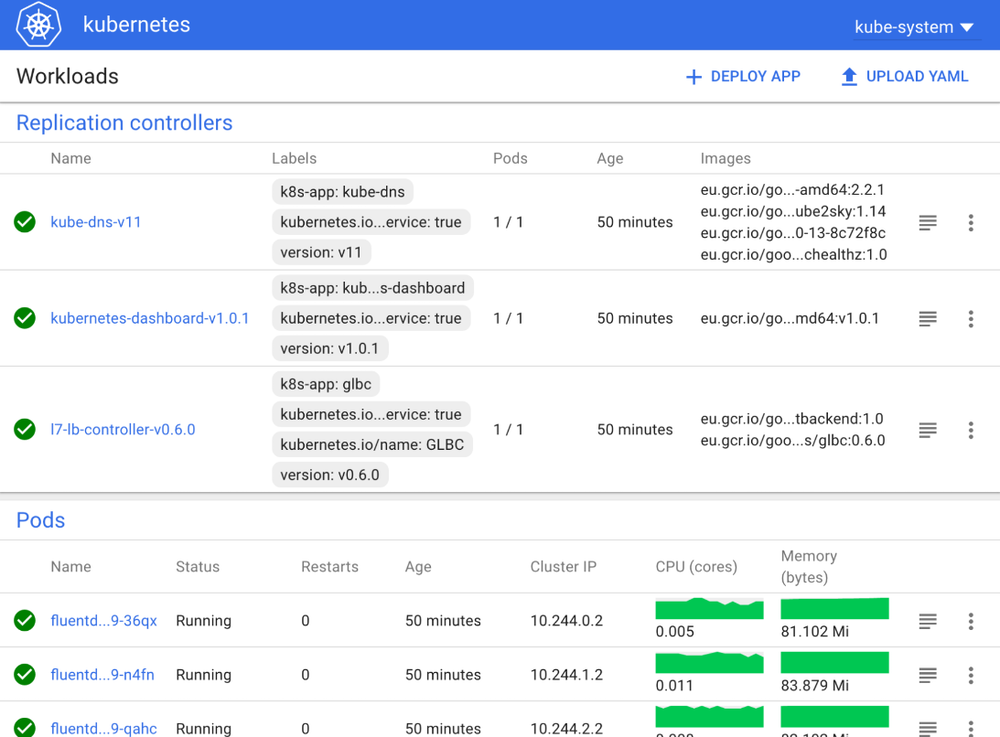Open logs for the l7-lb-controller-v0.6.0 controller
The width and height of the screenshot is (1000, 737).
pos(927,430)
